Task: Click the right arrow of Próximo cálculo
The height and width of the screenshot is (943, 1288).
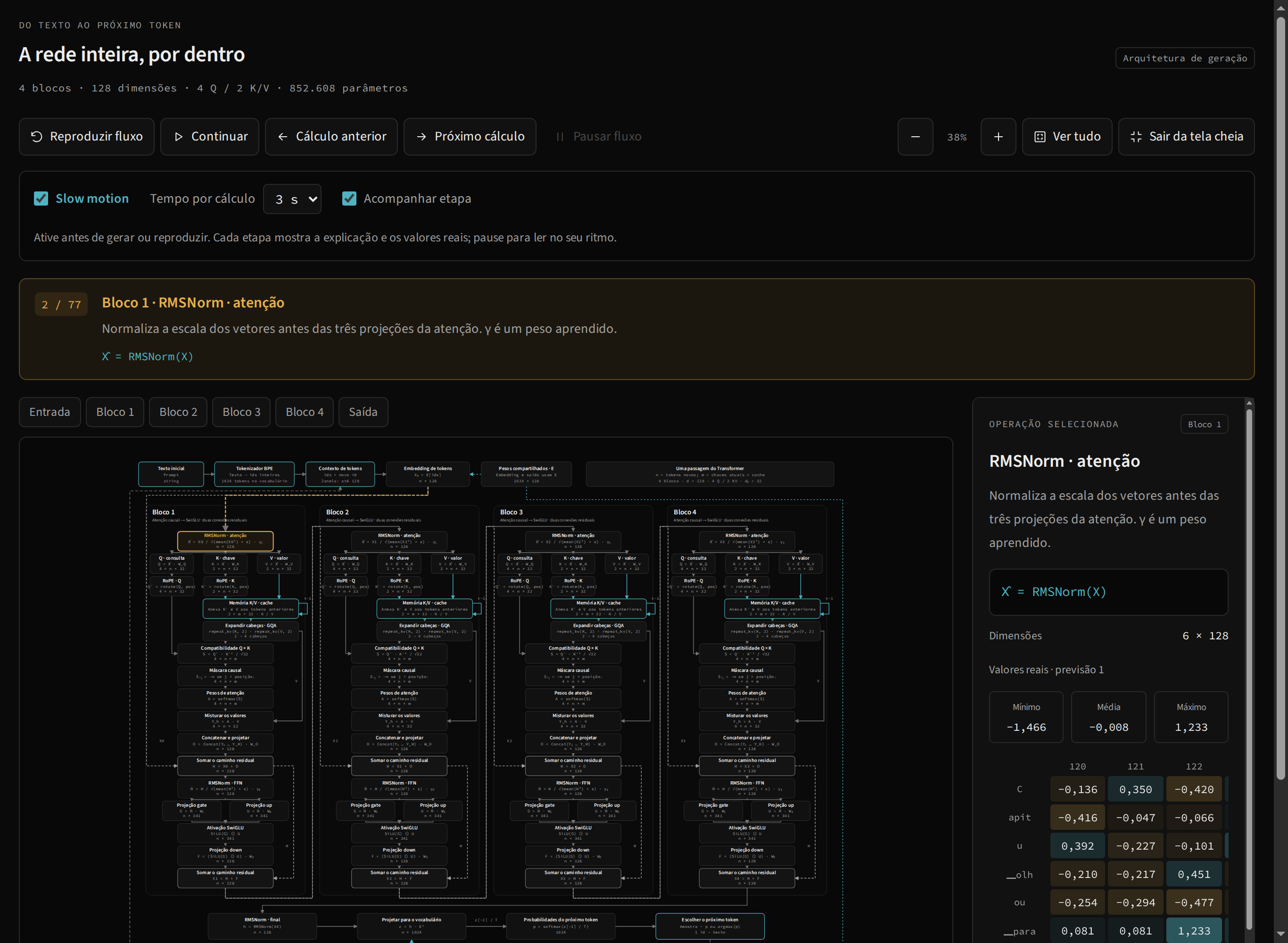Action: tap(421, 137)
